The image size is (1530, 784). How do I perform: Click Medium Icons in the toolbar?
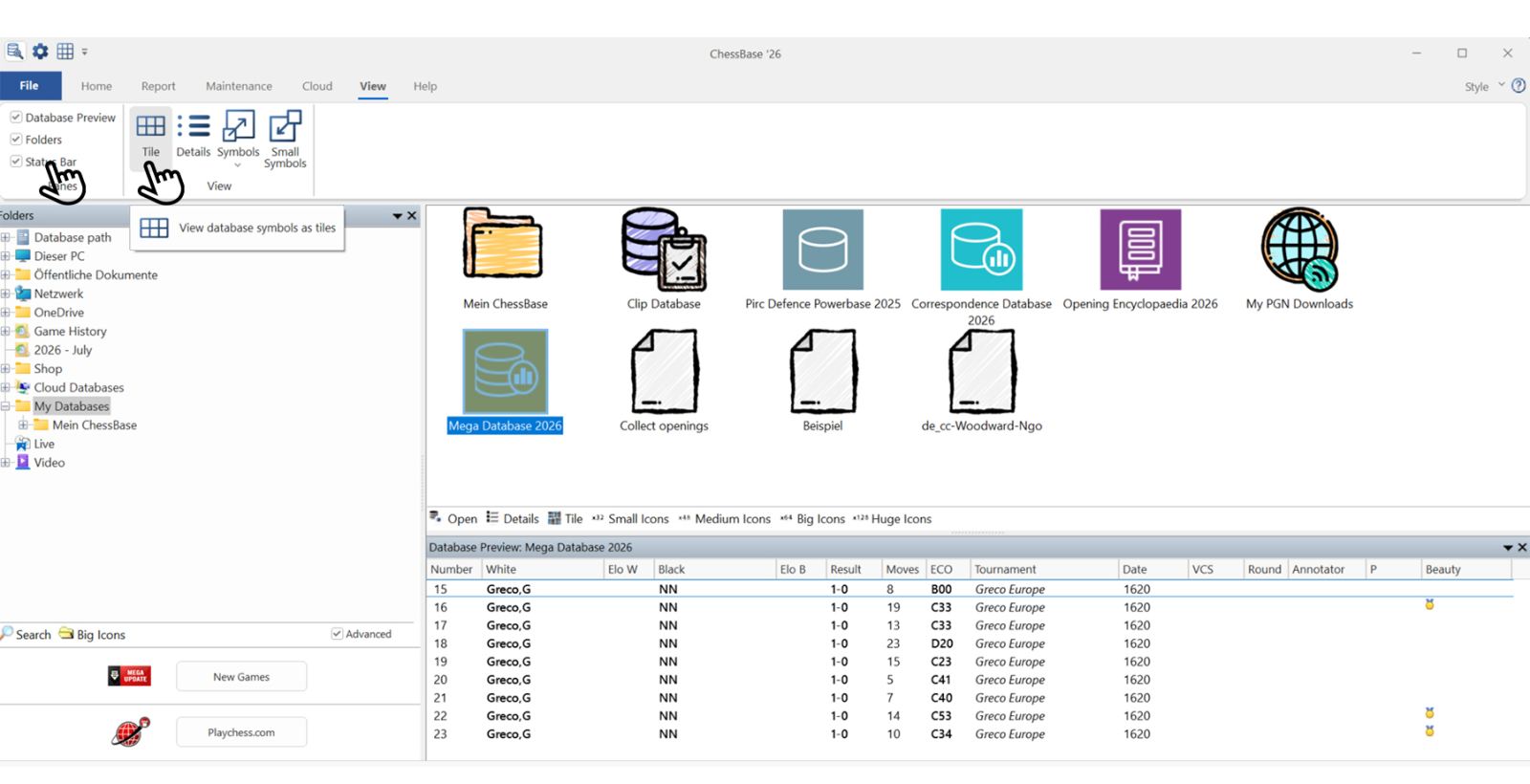click(x=724, y=518)
